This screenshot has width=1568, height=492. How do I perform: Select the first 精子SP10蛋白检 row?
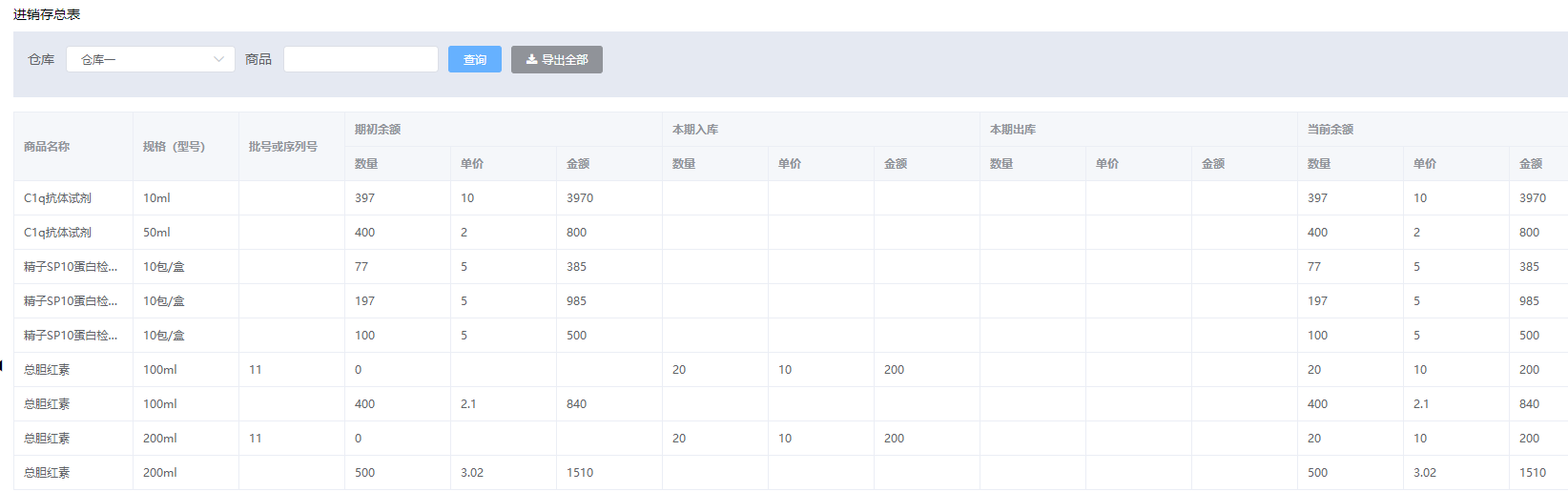coord(71,267)
